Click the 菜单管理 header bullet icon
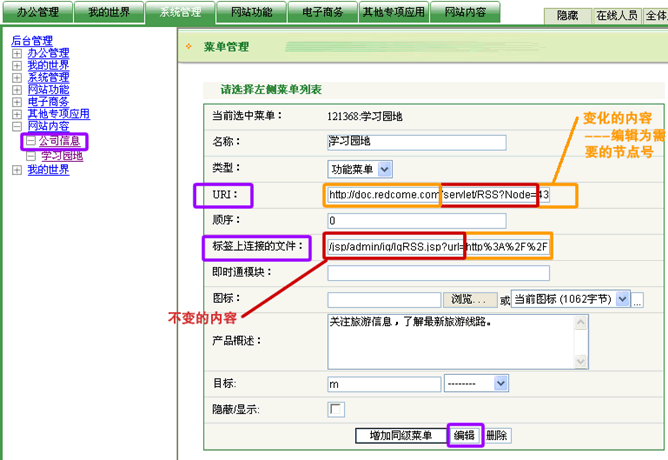 click(188, 47)
